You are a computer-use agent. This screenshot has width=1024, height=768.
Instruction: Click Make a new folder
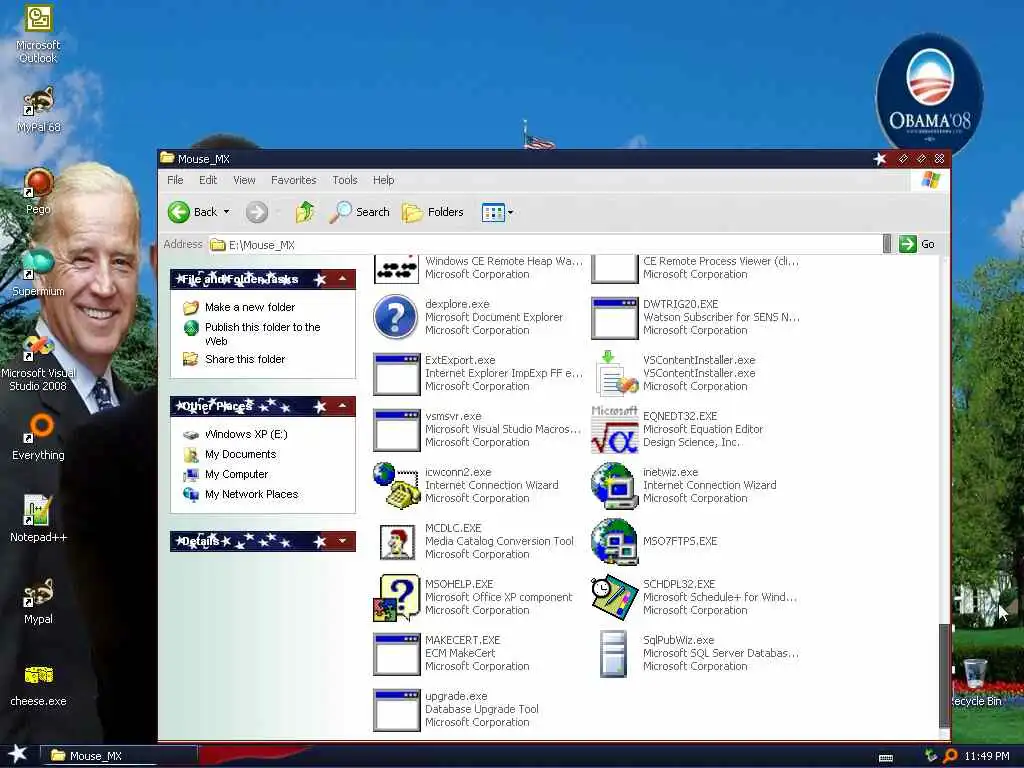tap(249, 307)
